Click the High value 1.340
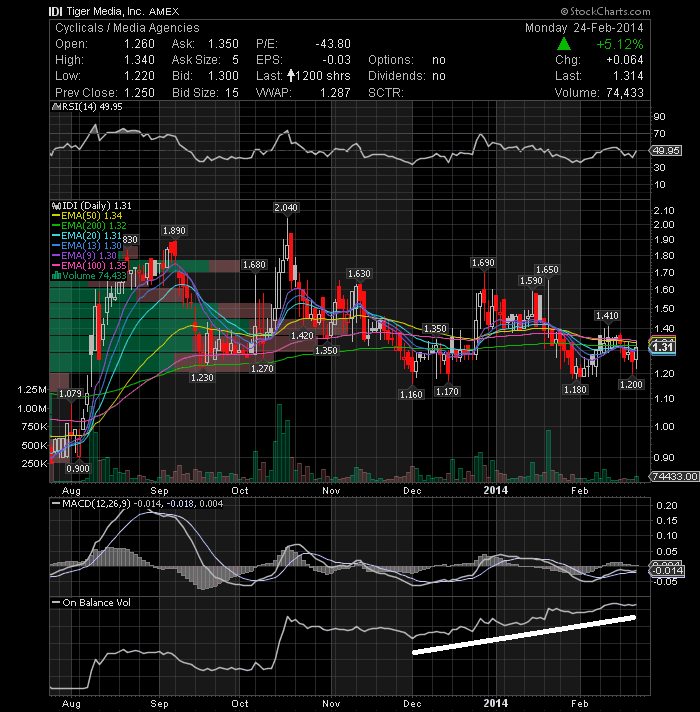Screen dimensions: 700x712 139,60
